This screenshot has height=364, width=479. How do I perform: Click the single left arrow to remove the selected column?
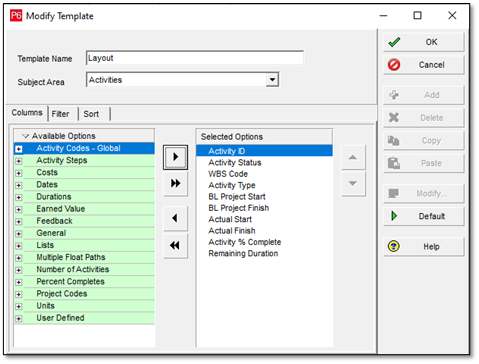[x=175, y=218]
